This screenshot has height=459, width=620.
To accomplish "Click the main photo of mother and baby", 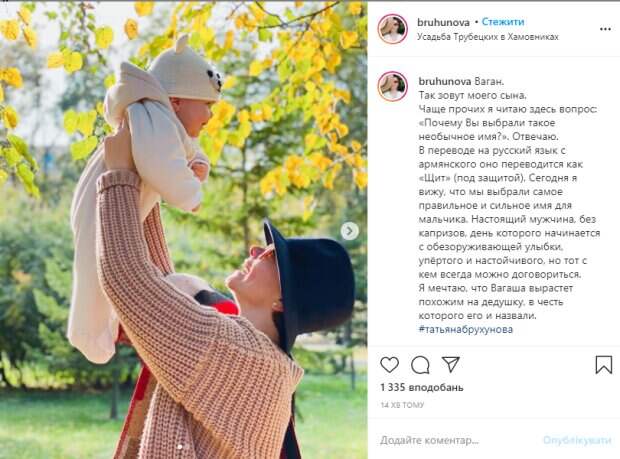I will click(x=183, y=230).
